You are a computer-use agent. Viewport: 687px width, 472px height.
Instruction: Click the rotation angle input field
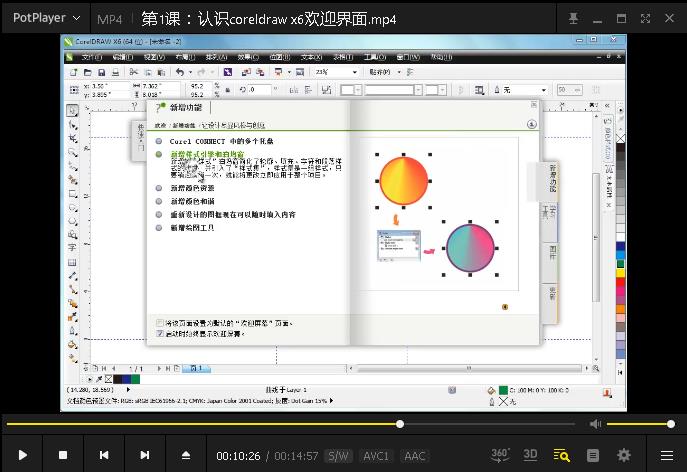260,90
